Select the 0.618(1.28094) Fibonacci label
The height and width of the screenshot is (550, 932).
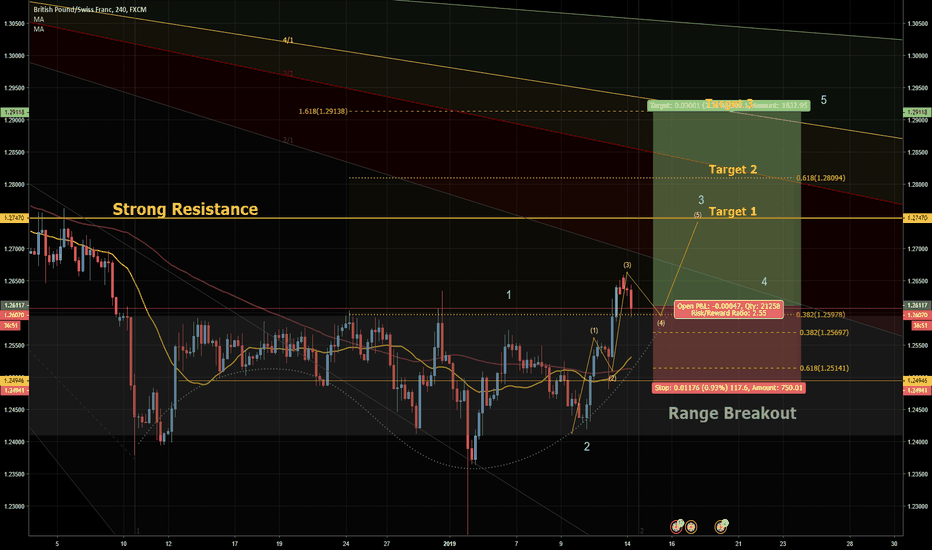(820, 178)
